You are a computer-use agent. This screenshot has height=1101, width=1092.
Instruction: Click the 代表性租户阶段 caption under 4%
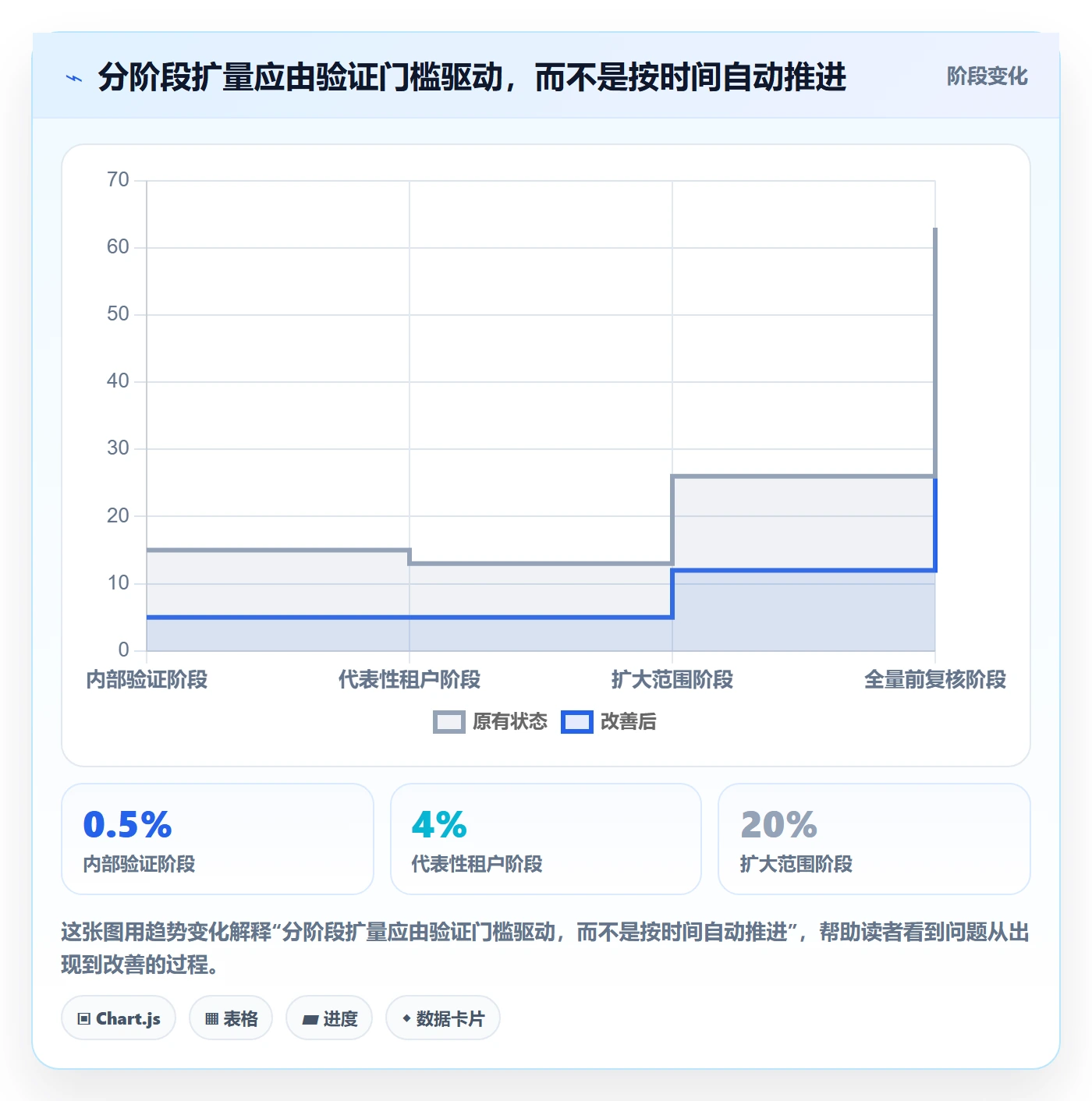[x=477, y=864]
